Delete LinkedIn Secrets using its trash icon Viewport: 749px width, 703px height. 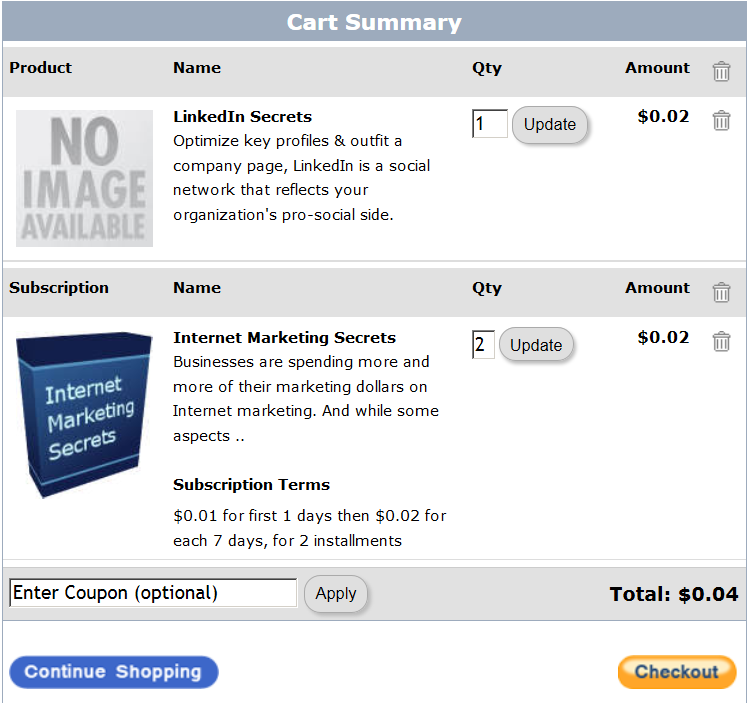pos(721,120)
